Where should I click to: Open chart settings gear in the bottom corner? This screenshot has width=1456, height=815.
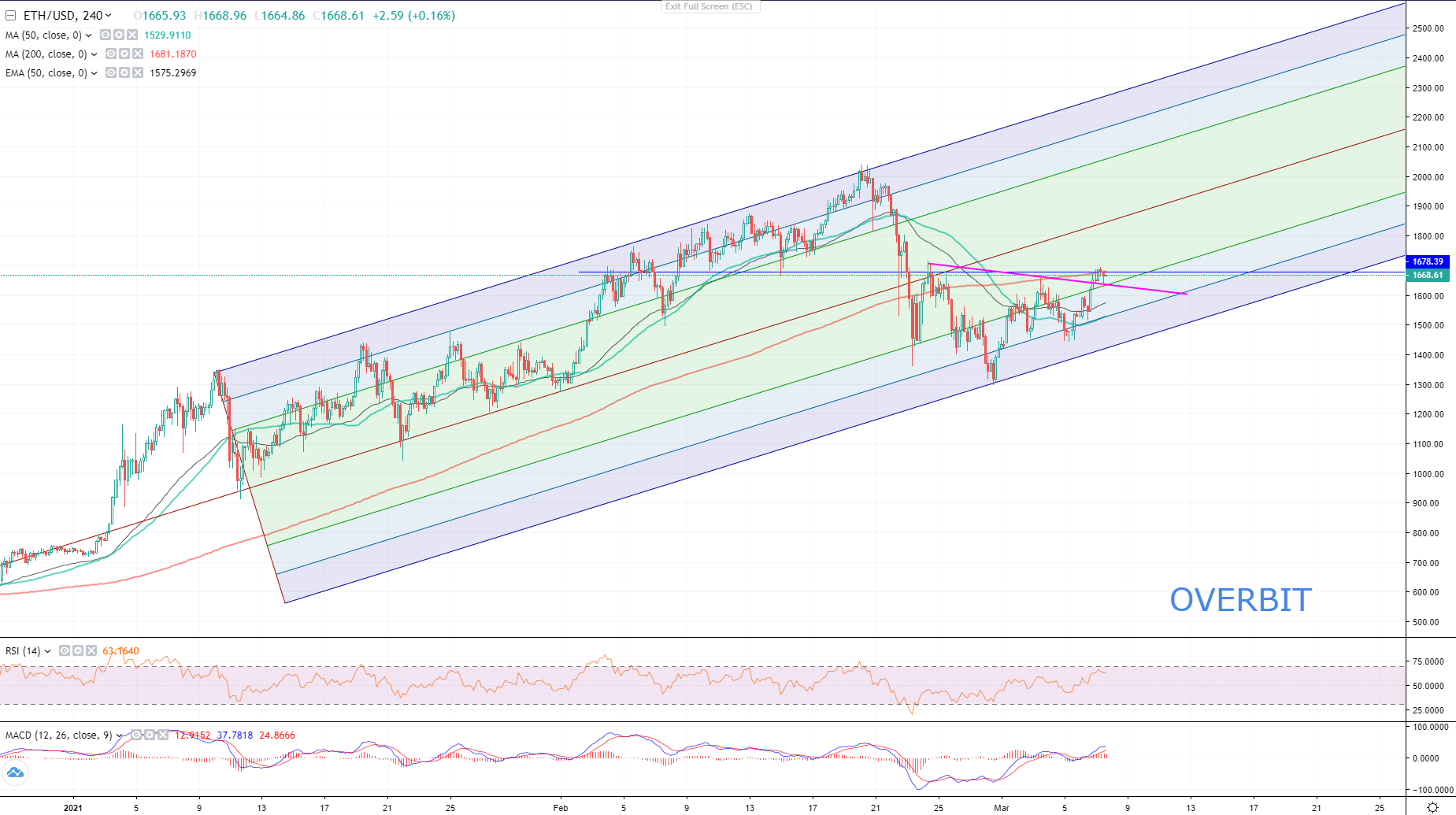tap(1432, 807)
